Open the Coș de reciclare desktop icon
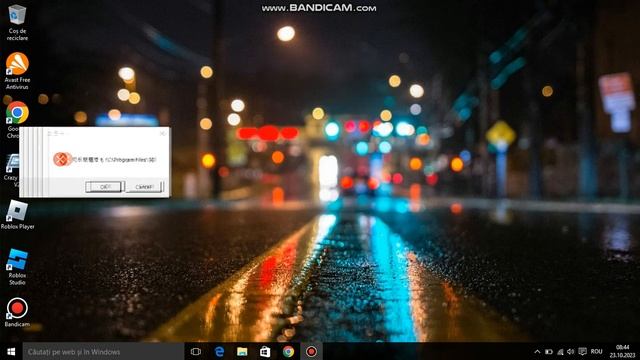Viewport: 640px width, 360px height. coord(17,22)
